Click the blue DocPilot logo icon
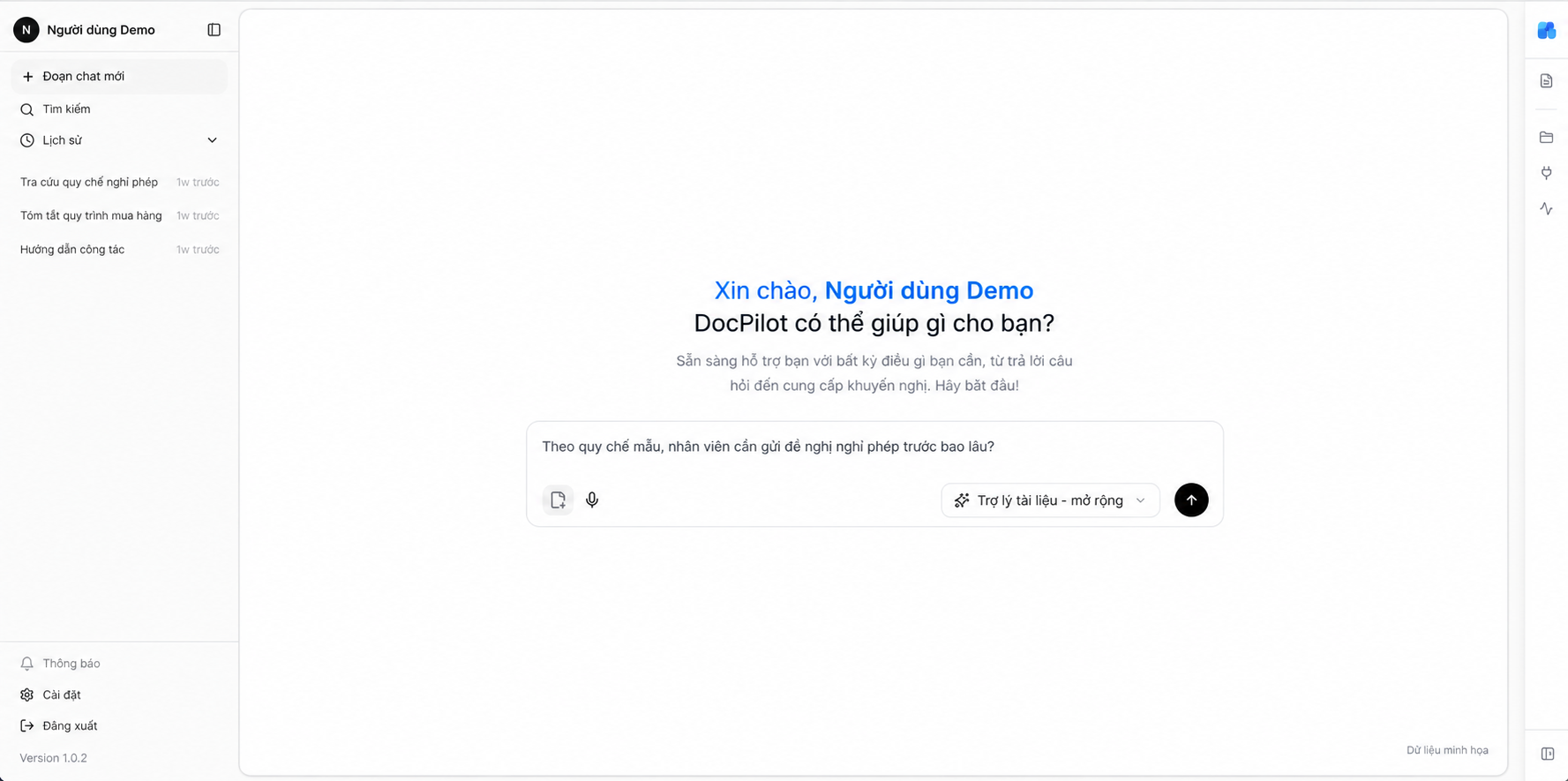The height and width of the screenshot is (781, 1568). pyautogui.click(x=1546, y=30)
